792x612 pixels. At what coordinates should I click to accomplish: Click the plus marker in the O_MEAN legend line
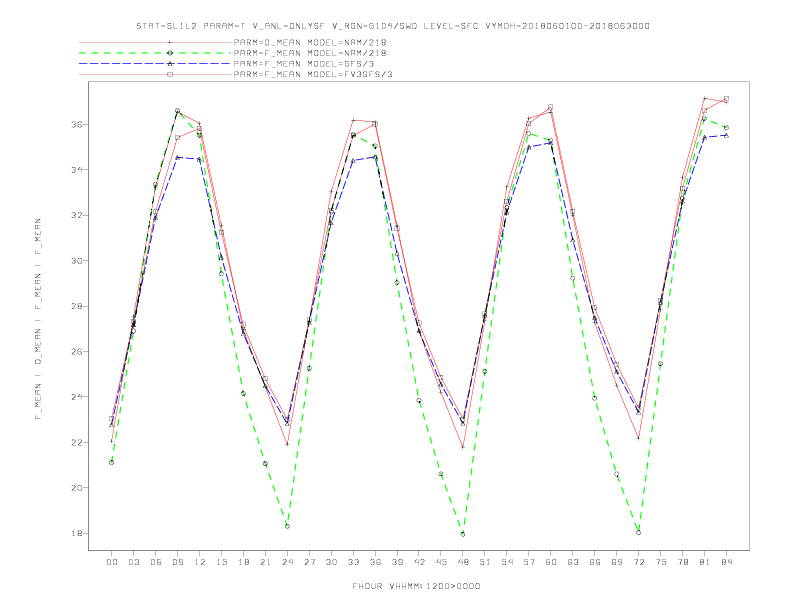(170, 42)
